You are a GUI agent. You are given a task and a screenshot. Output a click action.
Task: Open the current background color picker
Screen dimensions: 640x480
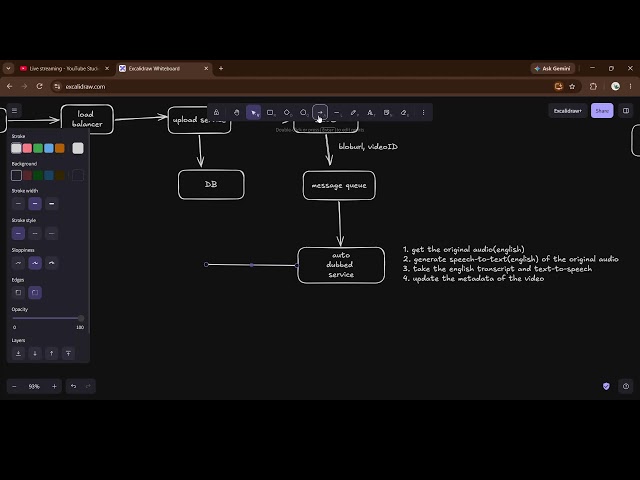[78, 176]
